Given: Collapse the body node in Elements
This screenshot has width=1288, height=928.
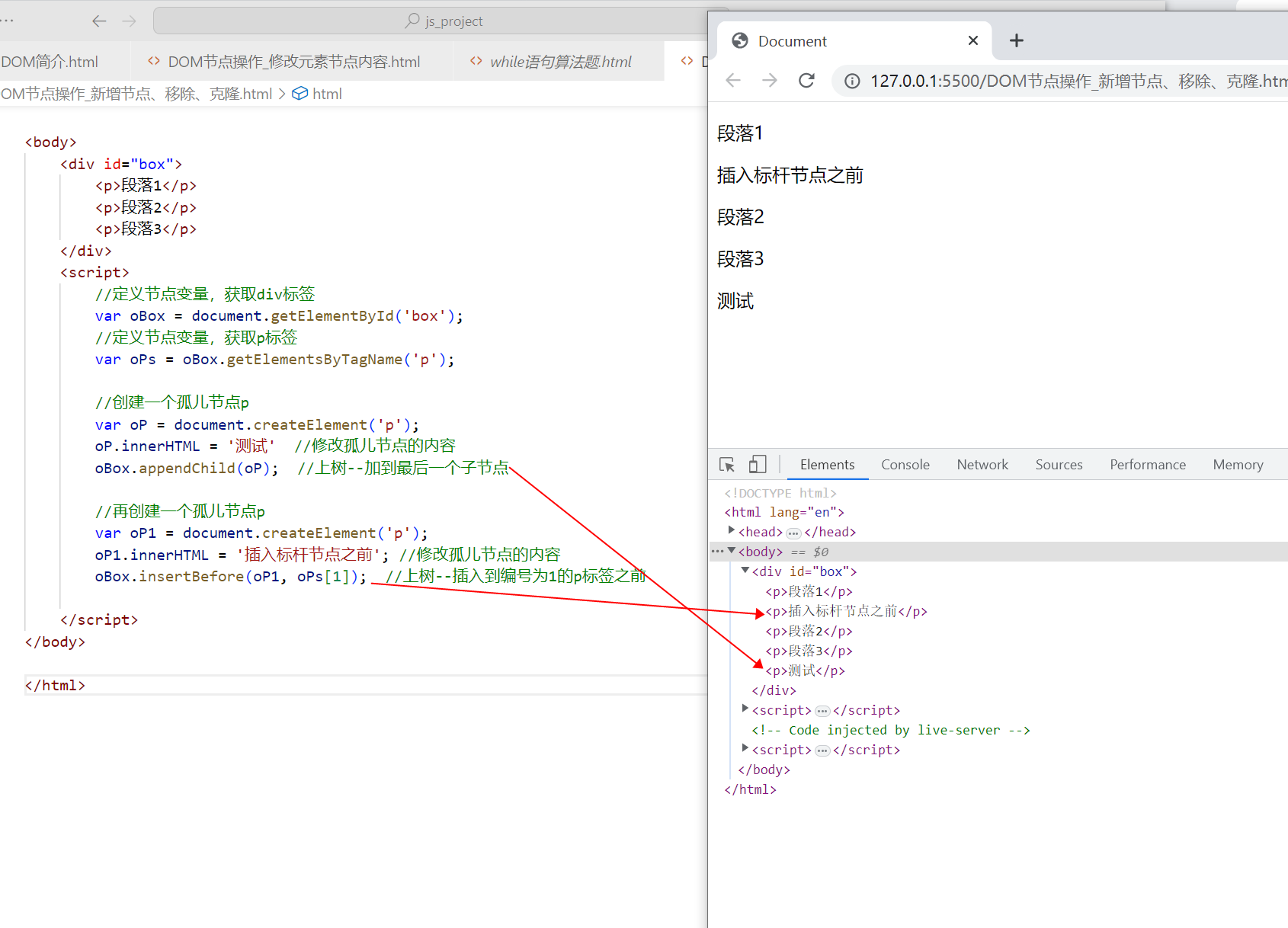Looking at the screenshot, I should (x=732, y=551).
